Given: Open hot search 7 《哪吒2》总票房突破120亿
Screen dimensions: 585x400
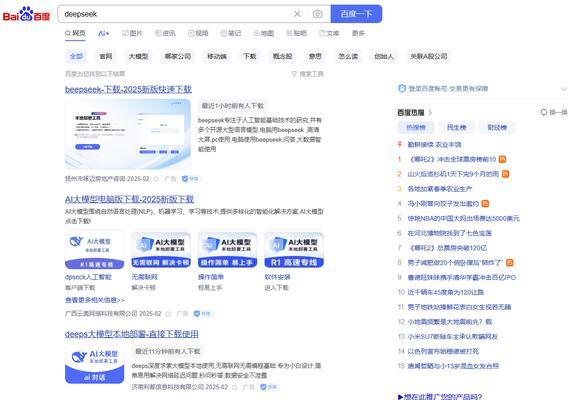Looking at the screenshot, I should point(447,248).
